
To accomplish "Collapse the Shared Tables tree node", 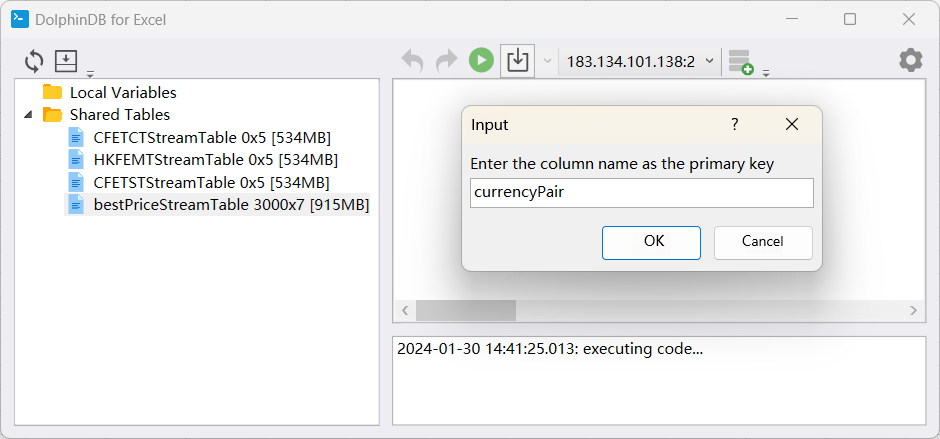I will (28, 115).
